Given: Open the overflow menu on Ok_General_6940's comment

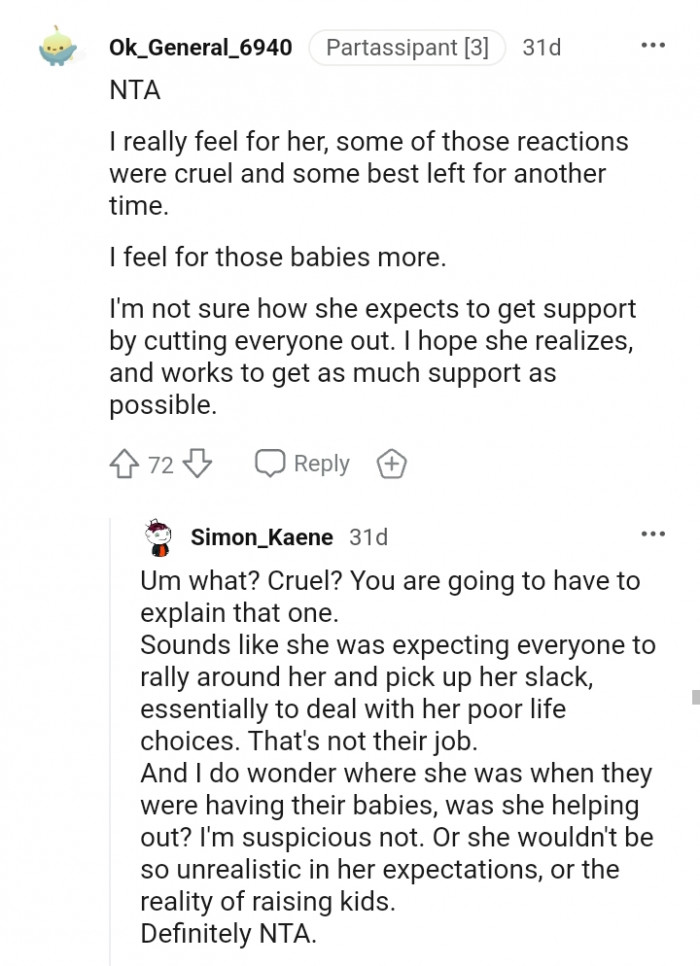Looking at the screenshot, I should point(653,44).
